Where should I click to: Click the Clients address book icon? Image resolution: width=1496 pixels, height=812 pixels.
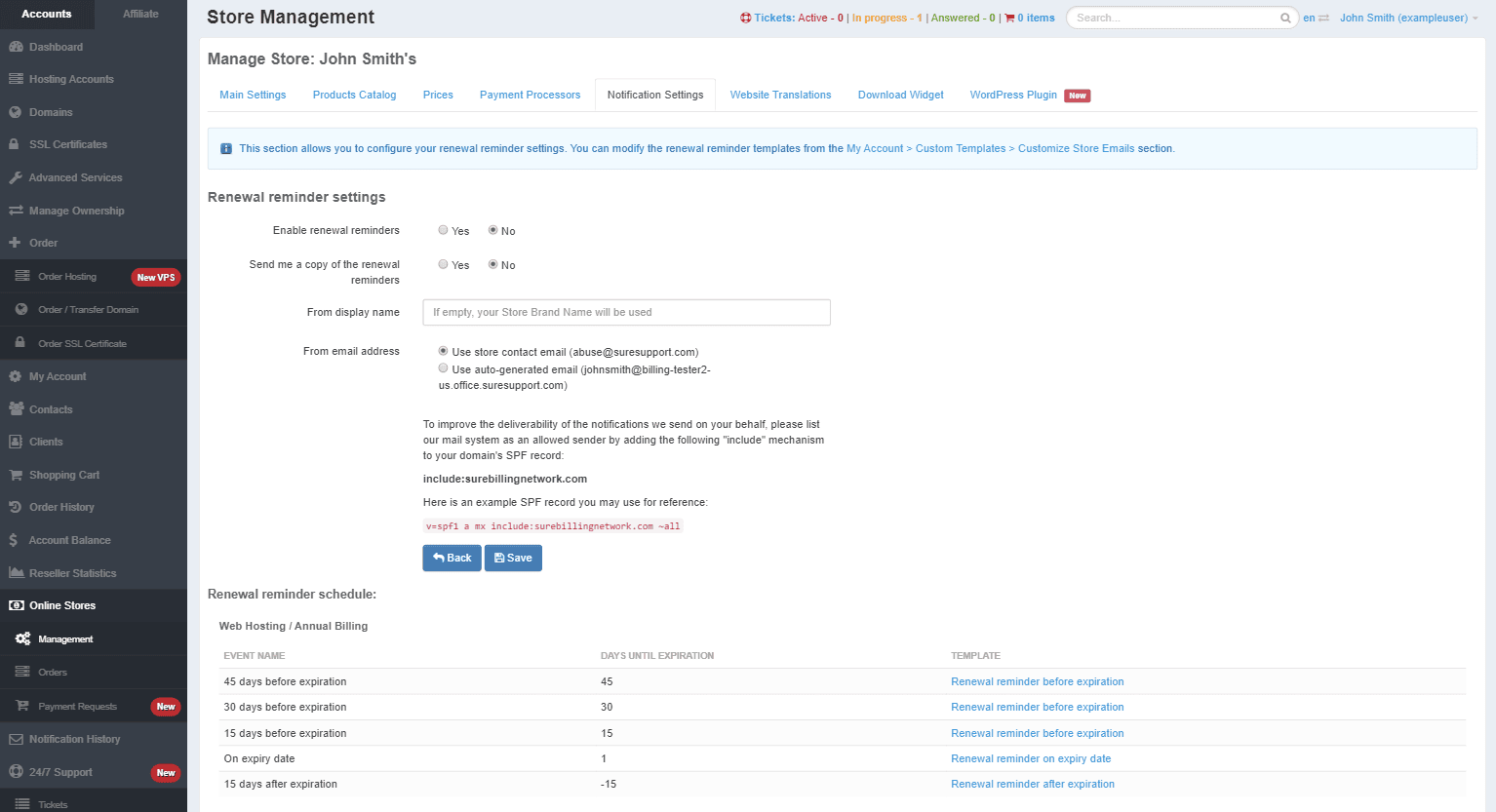click(16, 442)
